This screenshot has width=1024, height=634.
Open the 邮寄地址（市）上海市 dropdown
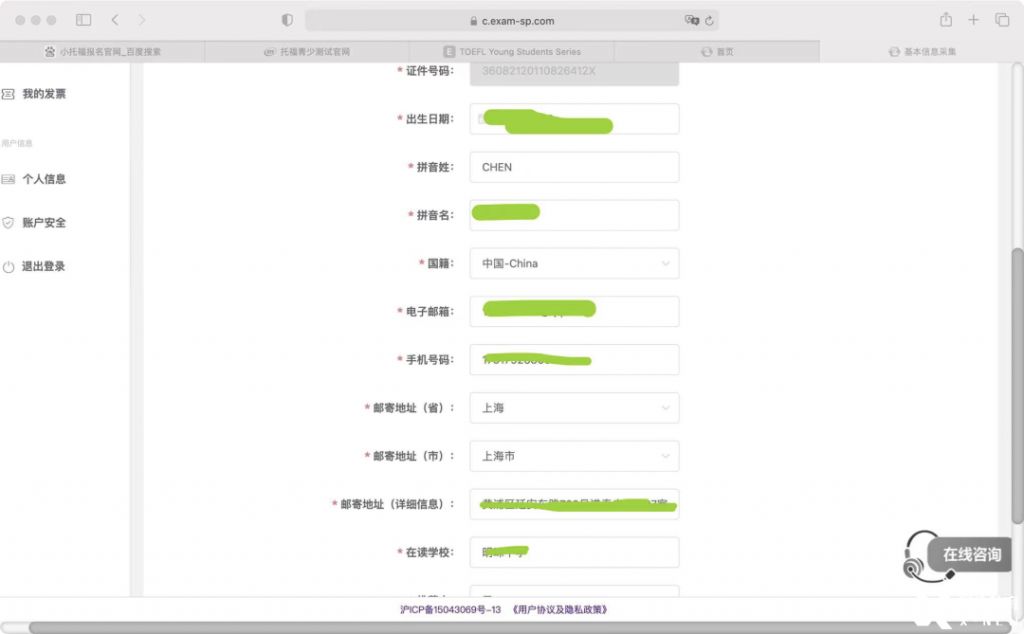(574, 456)
